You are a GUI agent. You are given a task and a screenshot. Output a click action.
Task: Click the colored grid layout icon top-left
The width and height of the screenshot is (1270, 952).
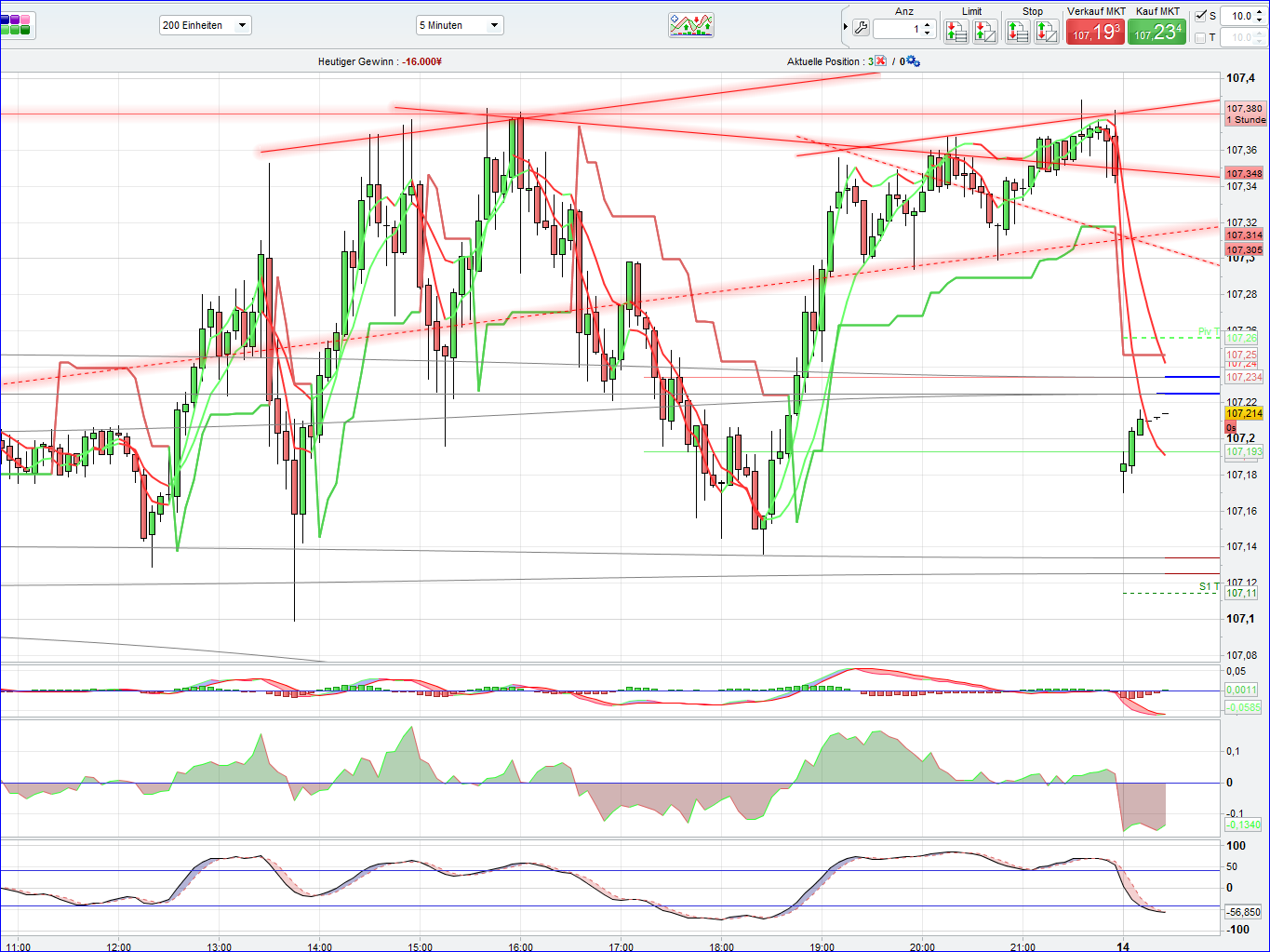(16, 25)
